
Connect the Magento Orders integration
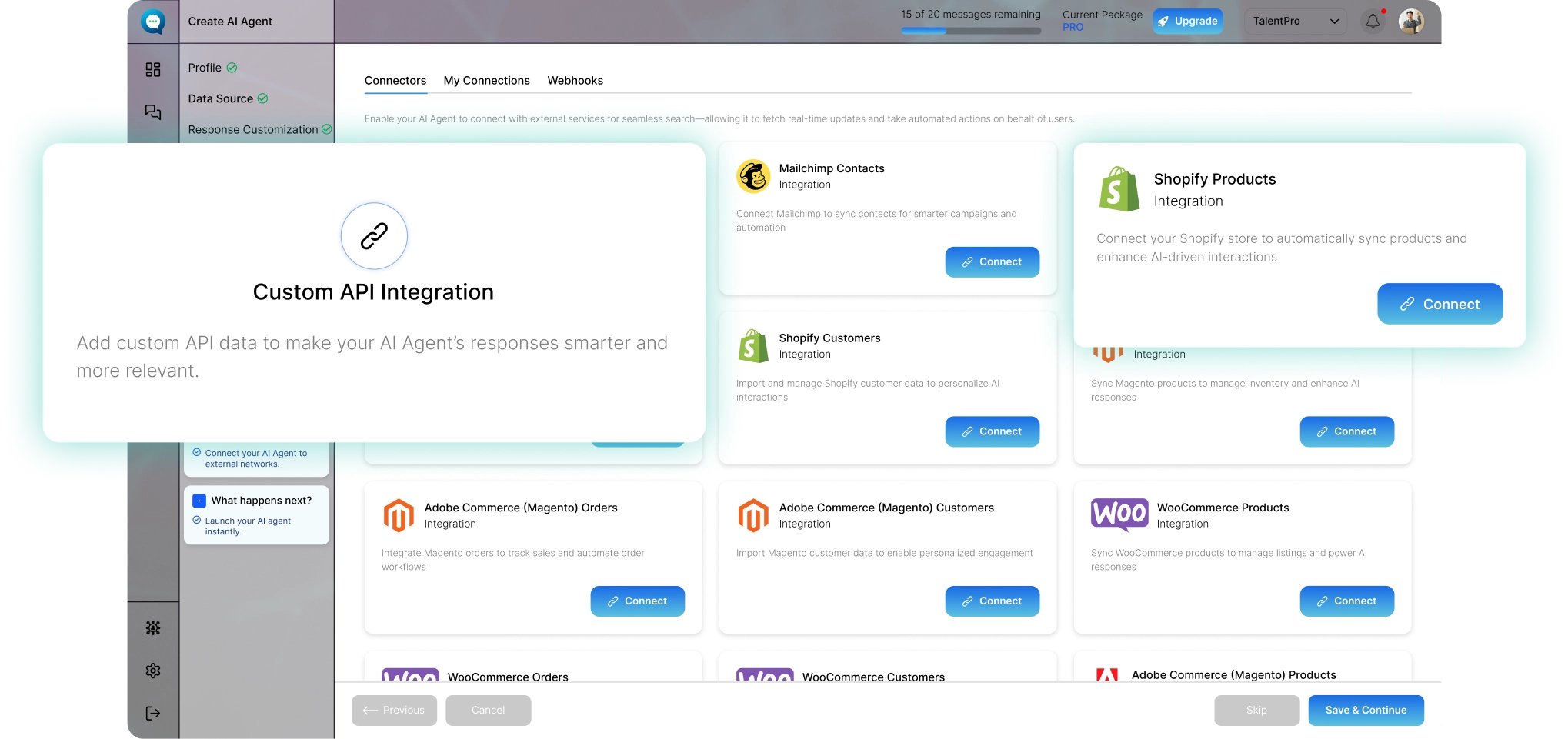(638, 601)
